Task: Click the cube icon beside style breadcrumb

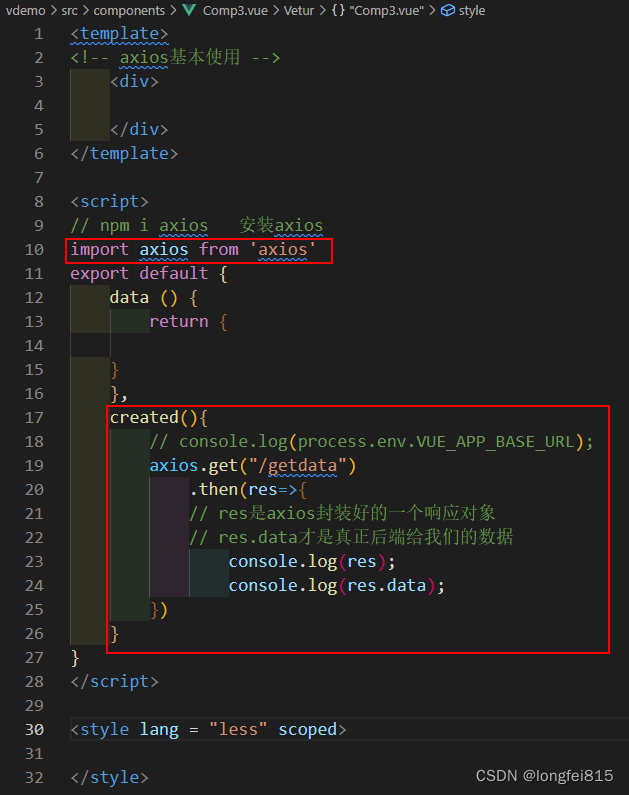Action: pos(448,10)
